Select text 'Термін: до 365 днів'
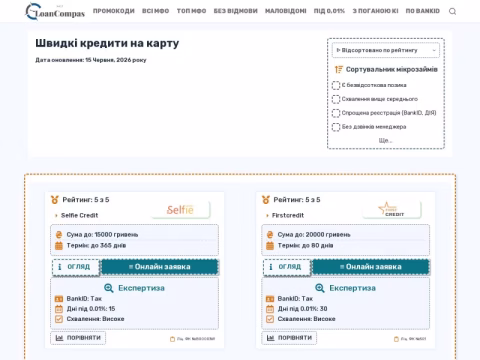The height and width of the screenshot is (360, 480). click(96, 246)
